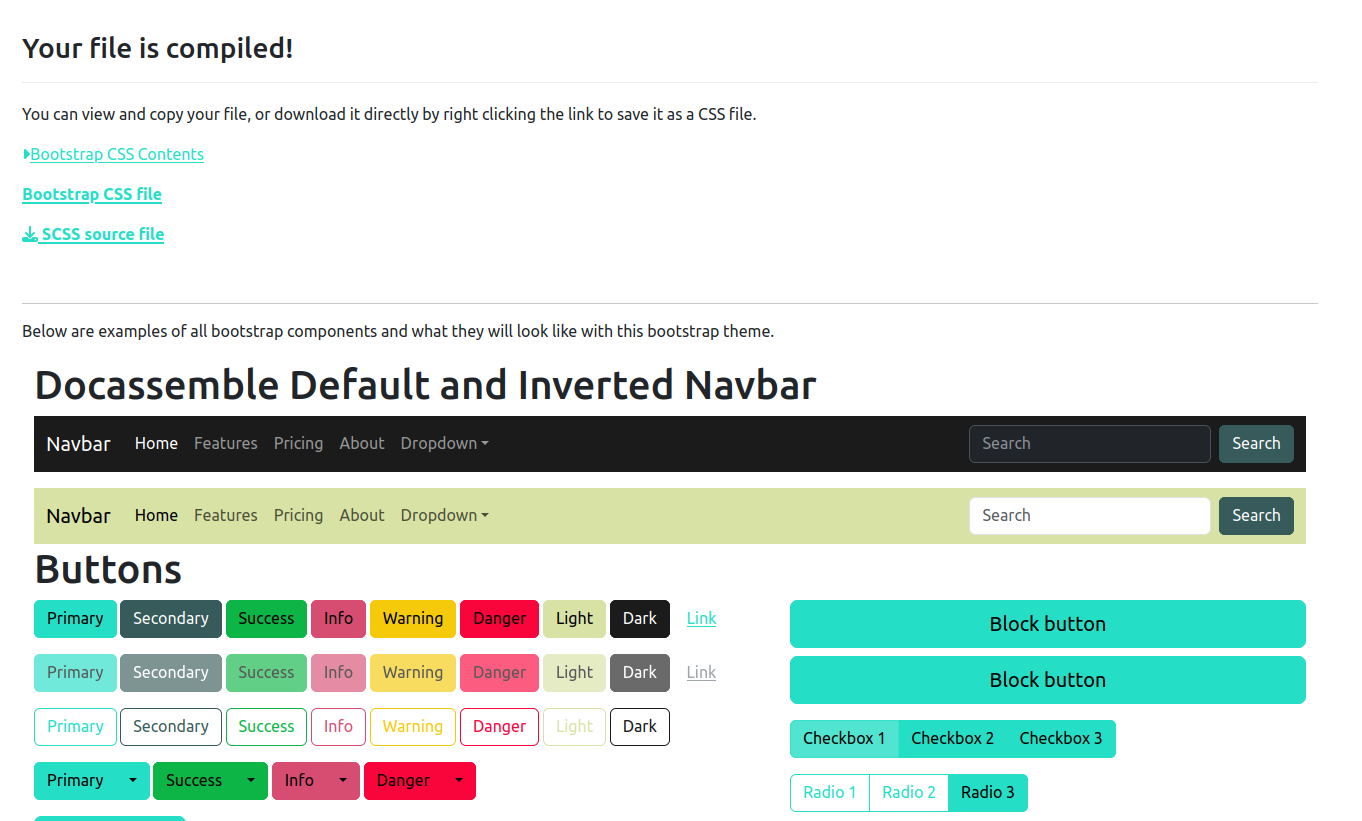This screenshot has height=821, width=1362.
Task: Open the Dropdown menu in the light green navbar
Action: [x=445, y=515]
